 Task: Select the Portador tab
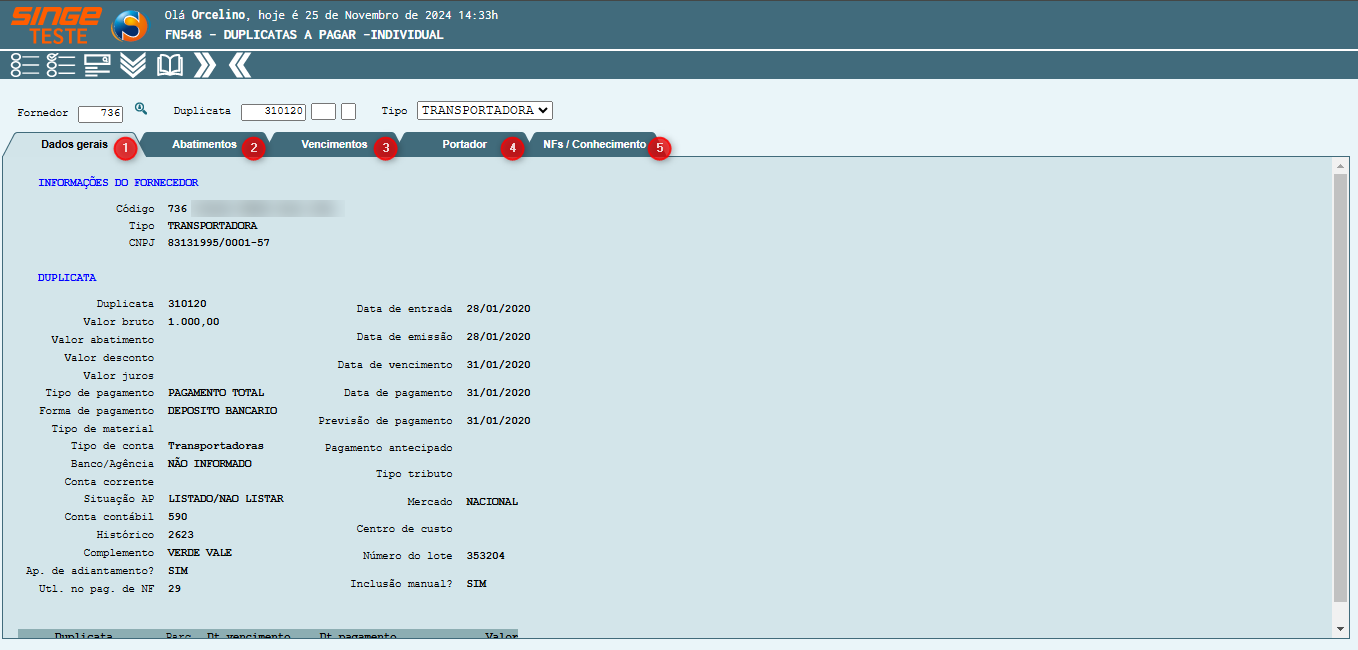click(x=464, y=144)
